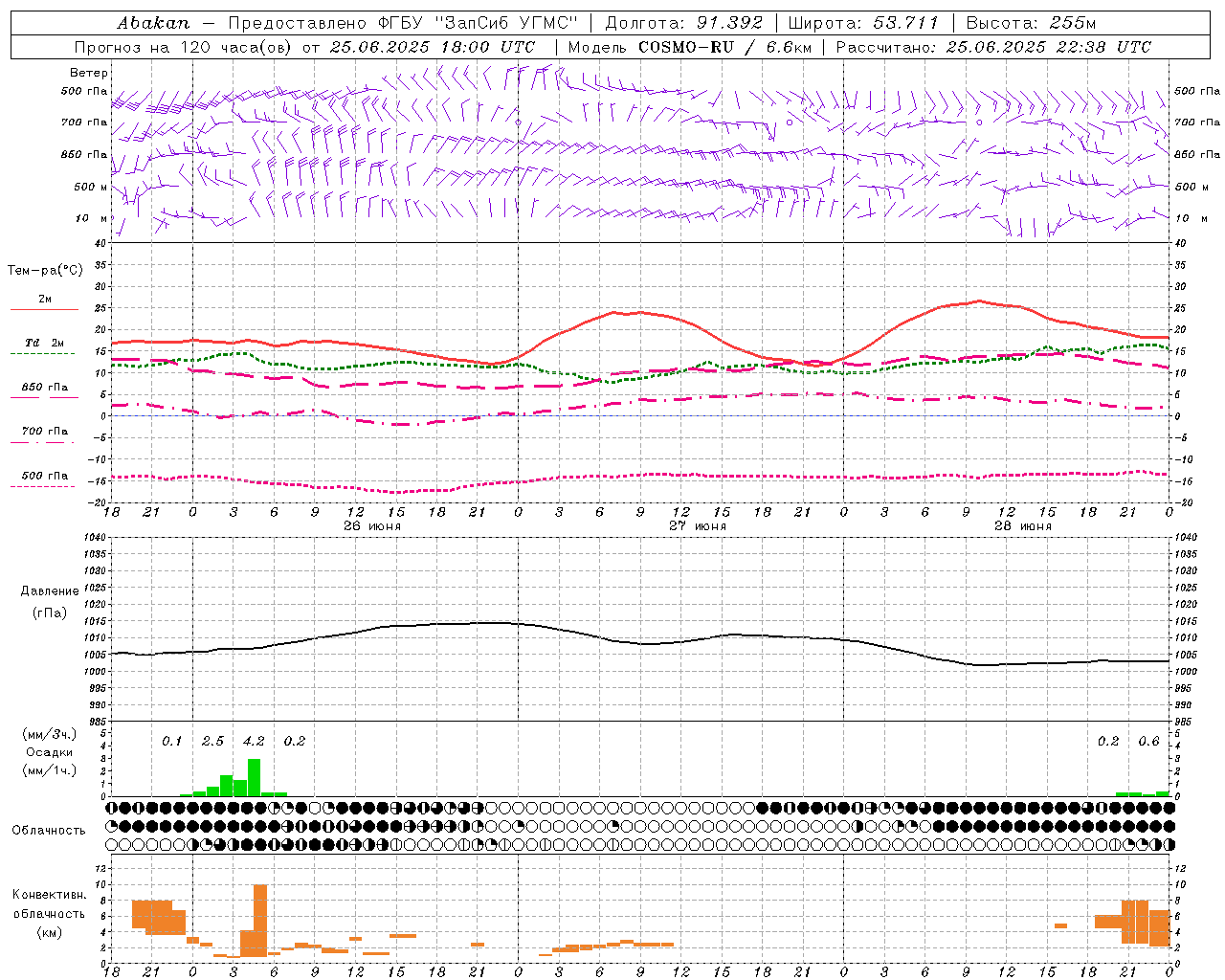
Task: Click the 0.6 precipitation total value
Action: tap(1148, 742)
